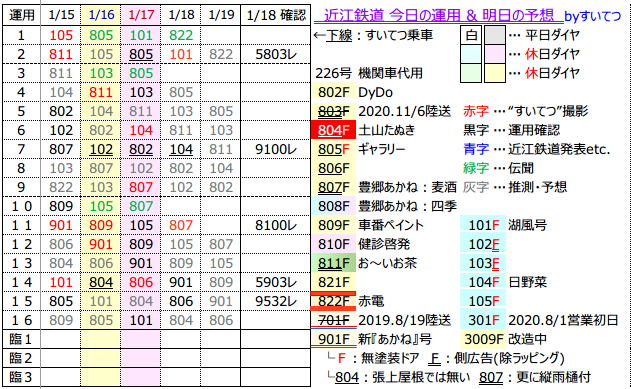Image resolution: width=631 pixels, height=389 pixels.
Task: Select the red 1/17 date header
Action: (x=141, y=15)
